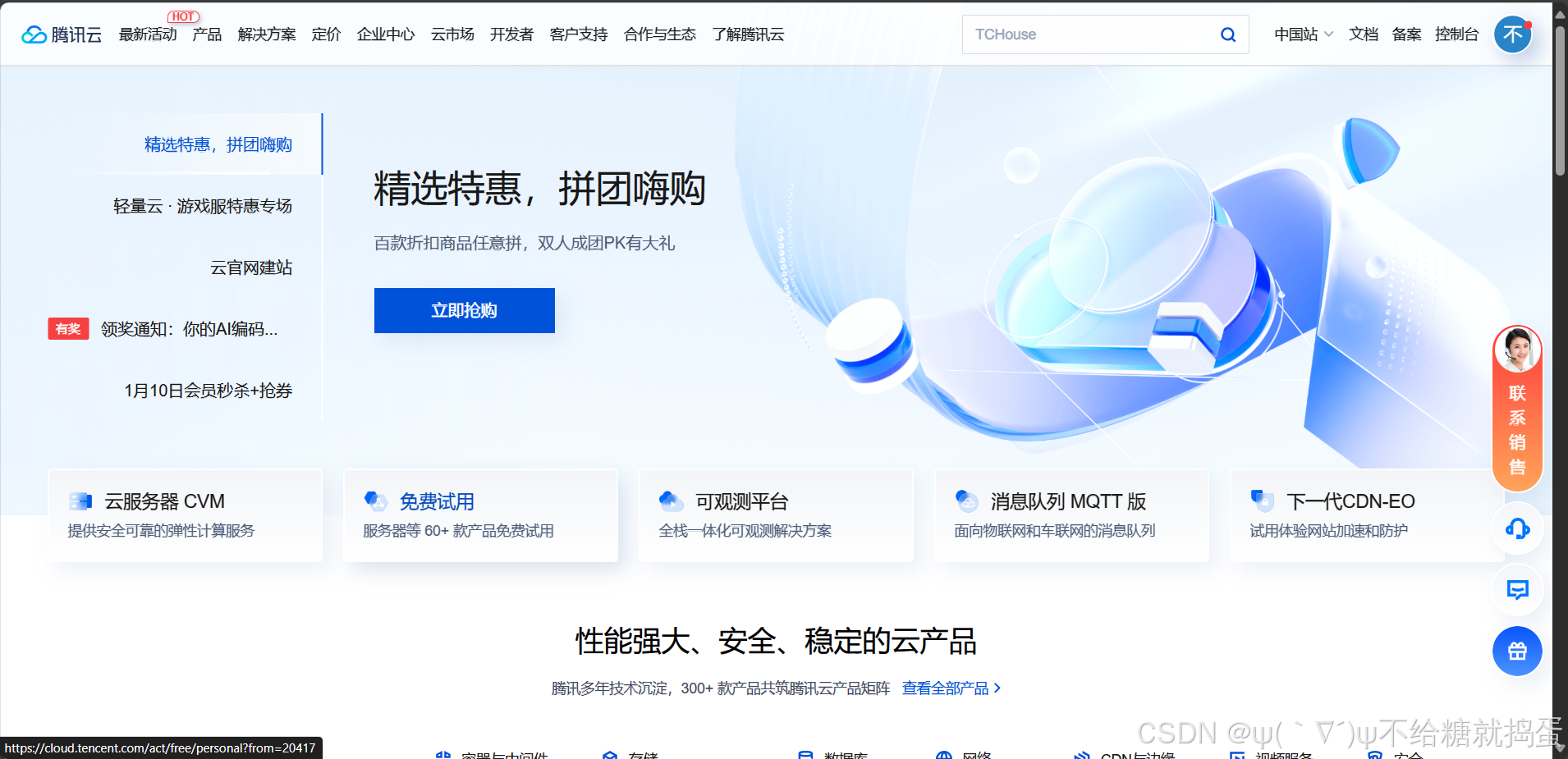Click the 下一代CDN-EO card icon
Image resolution: width=1568 pixels, height=759 pixels.
click(x=1263, y=501)
